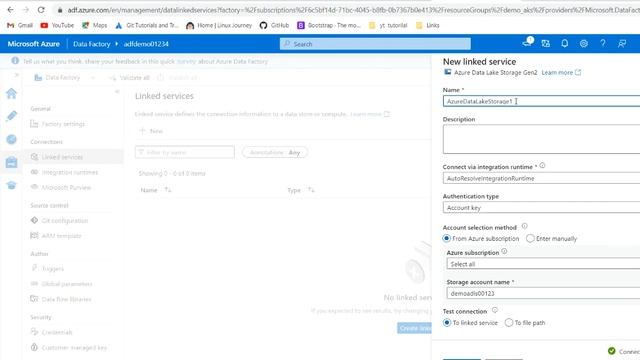This screenshot has height=360, width=640.
Task: Open the Learning center hub icon
Action: click(x=11, y=185)
